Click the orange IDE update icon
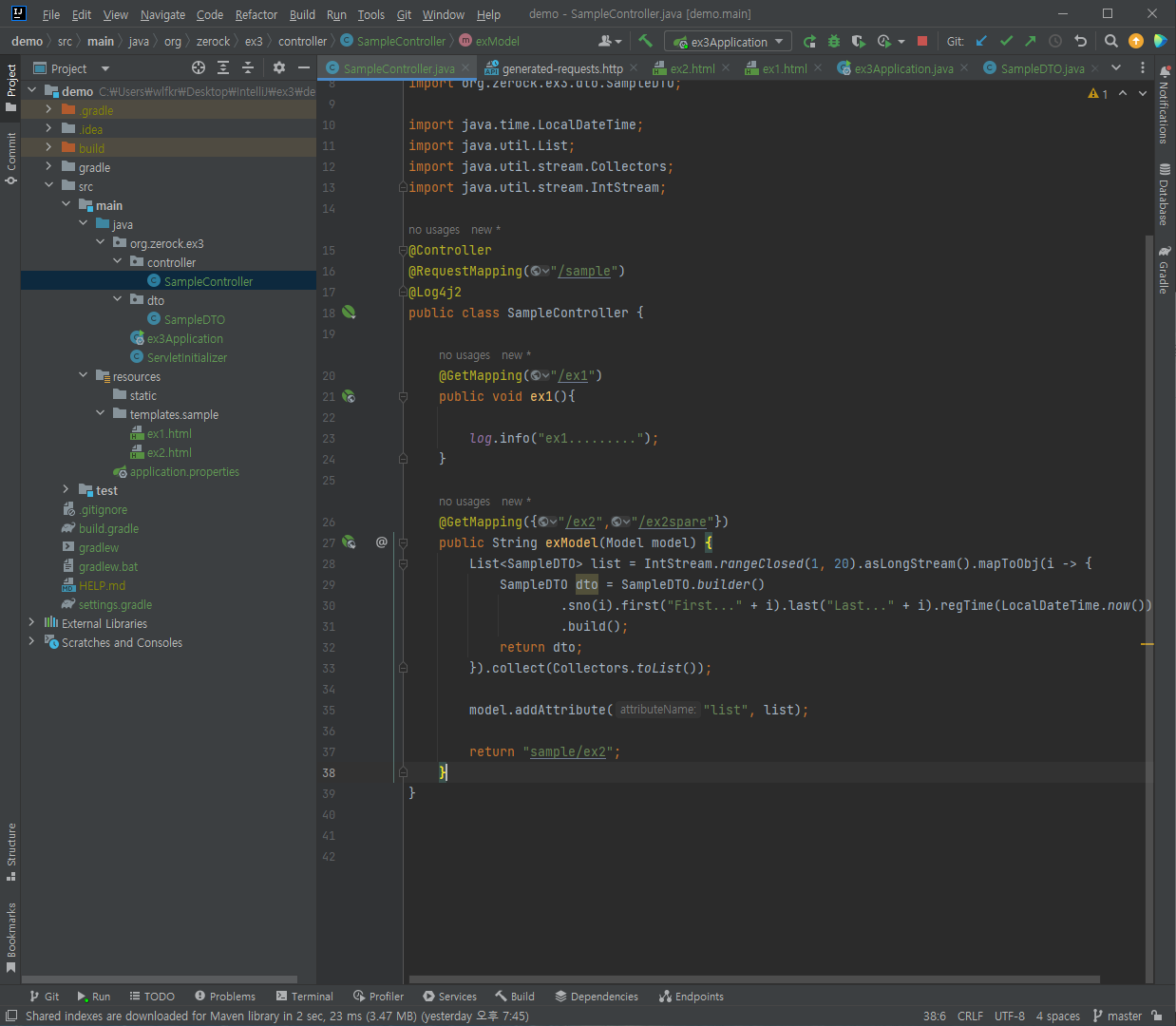Viewport: 1176px width, 1026px height. [1136, 41]
